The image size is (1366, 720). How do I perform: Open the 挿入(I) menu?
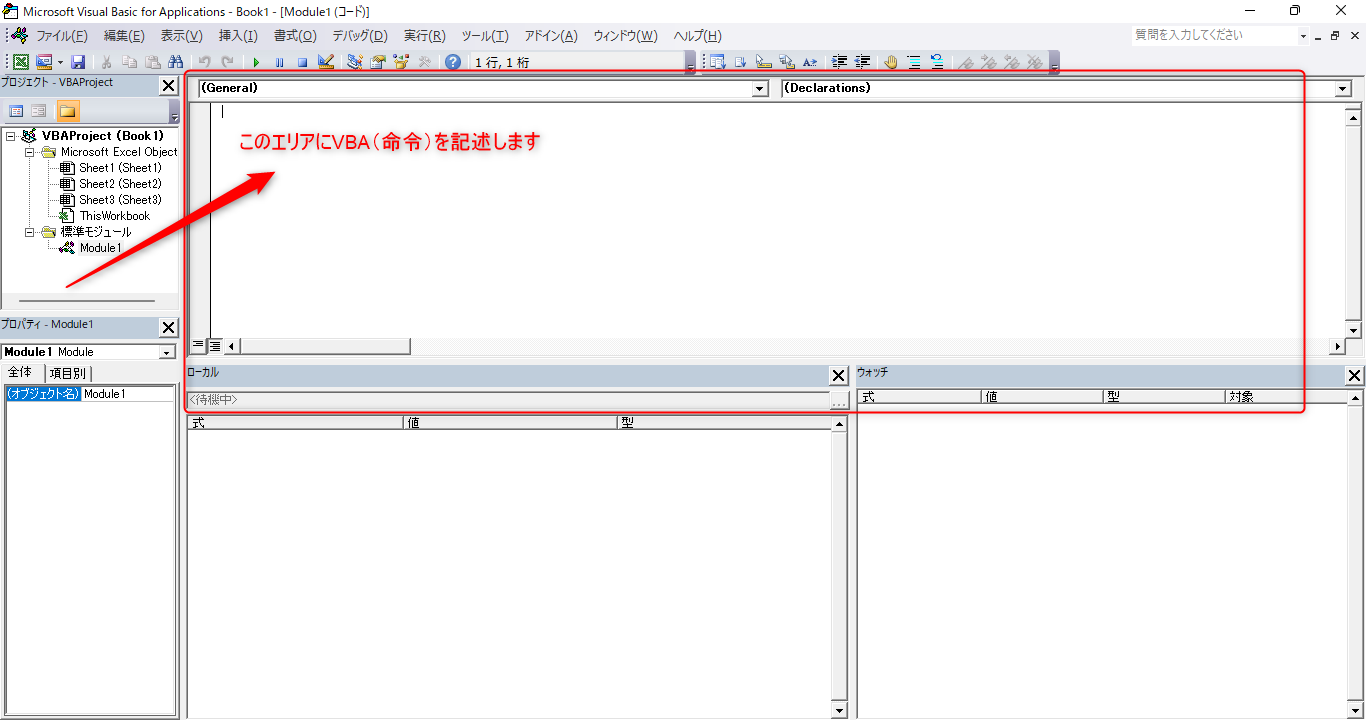tap(238, 36)
